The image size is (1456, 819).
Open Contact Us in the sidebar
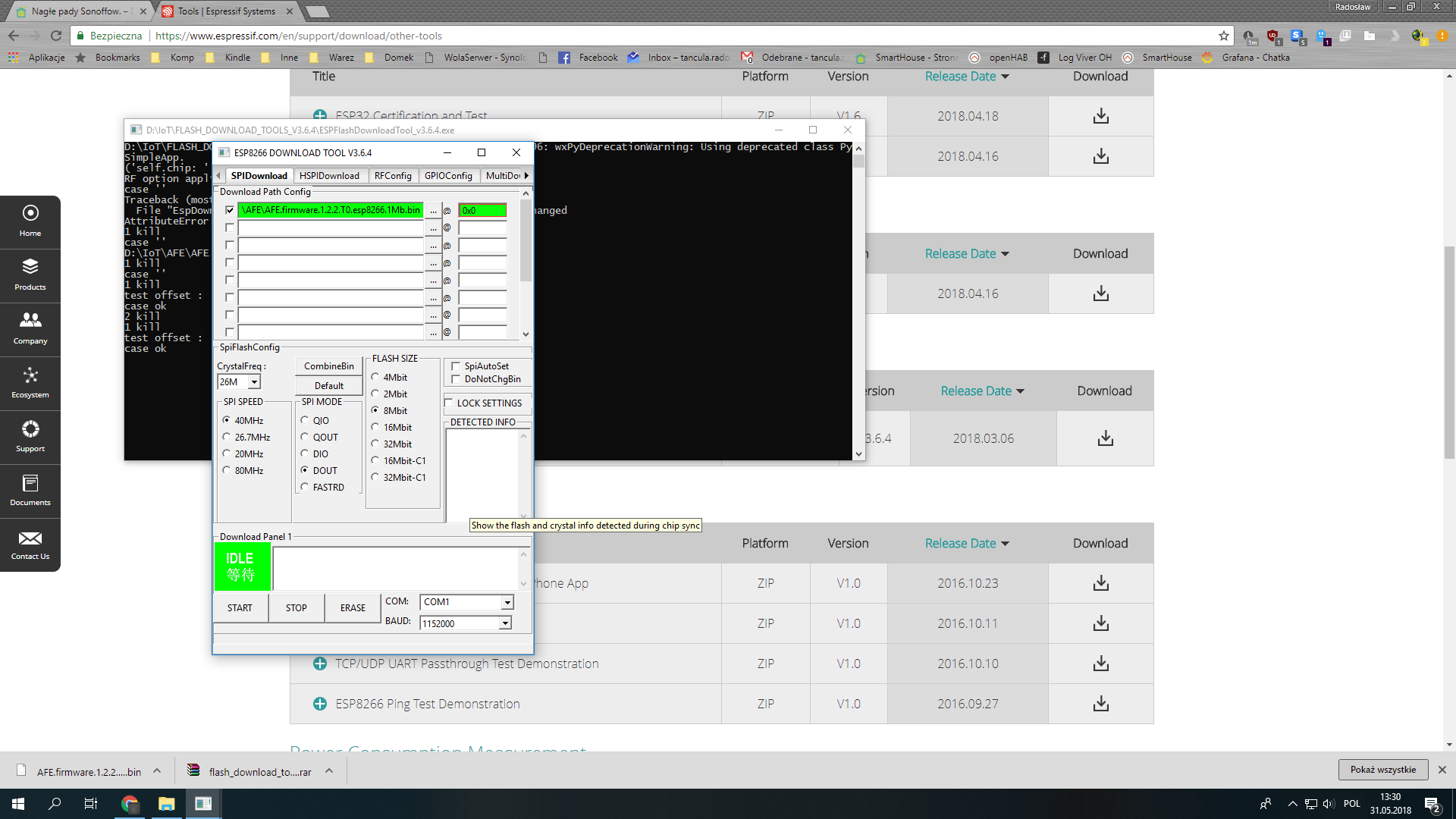tap(30, 544)
